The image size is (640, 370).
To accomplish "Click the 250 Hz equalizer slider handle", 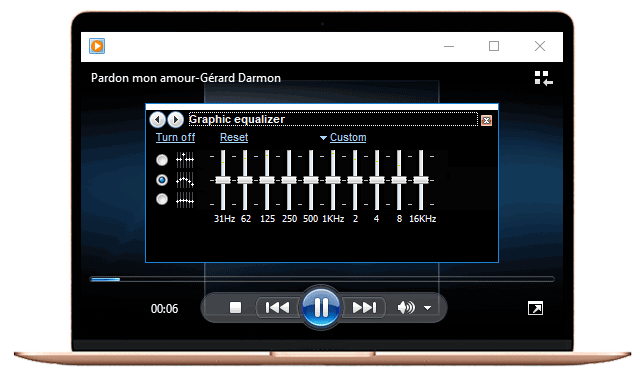I will click(x=289, y=180).
